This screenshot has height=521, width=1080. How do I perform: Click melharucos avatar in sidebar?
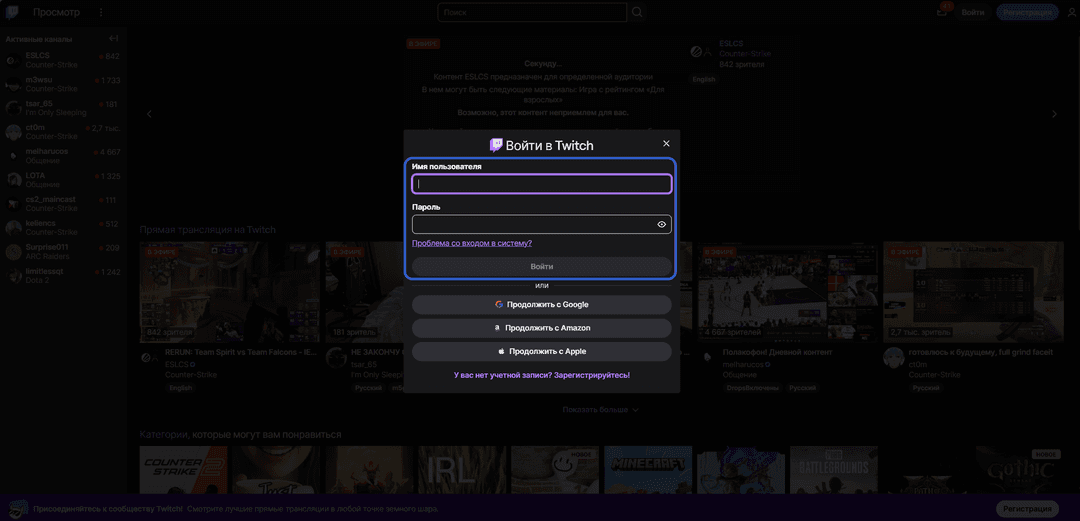click(12, 156)
